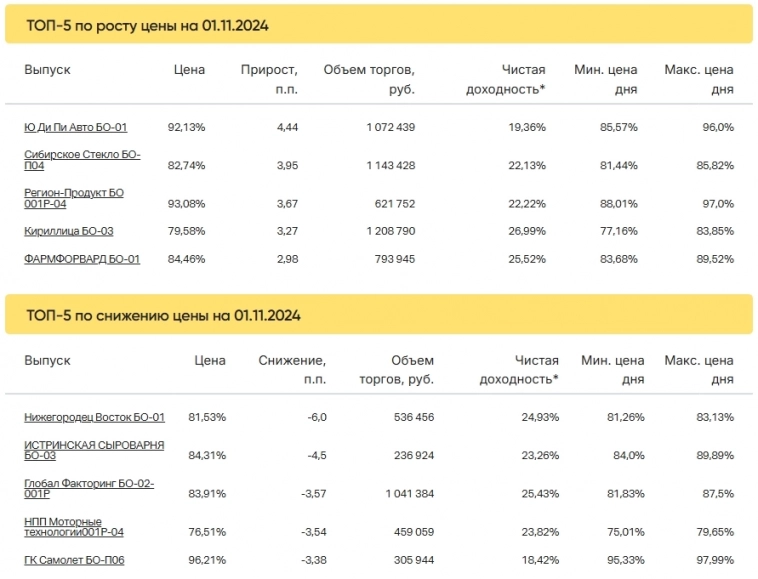Click the 'ТОП-5 по снижению цены' banner title
This screenshot has height=579, width=758.
coord(163,315)
